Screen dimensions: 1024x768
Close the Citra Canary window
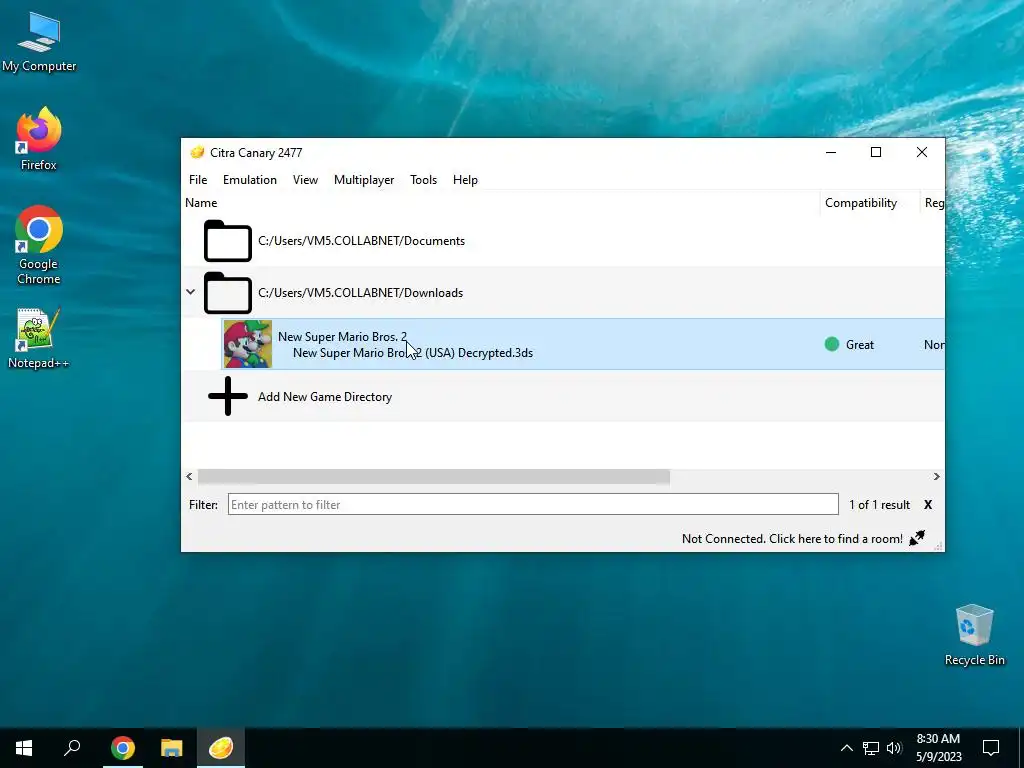pos(921,152)
